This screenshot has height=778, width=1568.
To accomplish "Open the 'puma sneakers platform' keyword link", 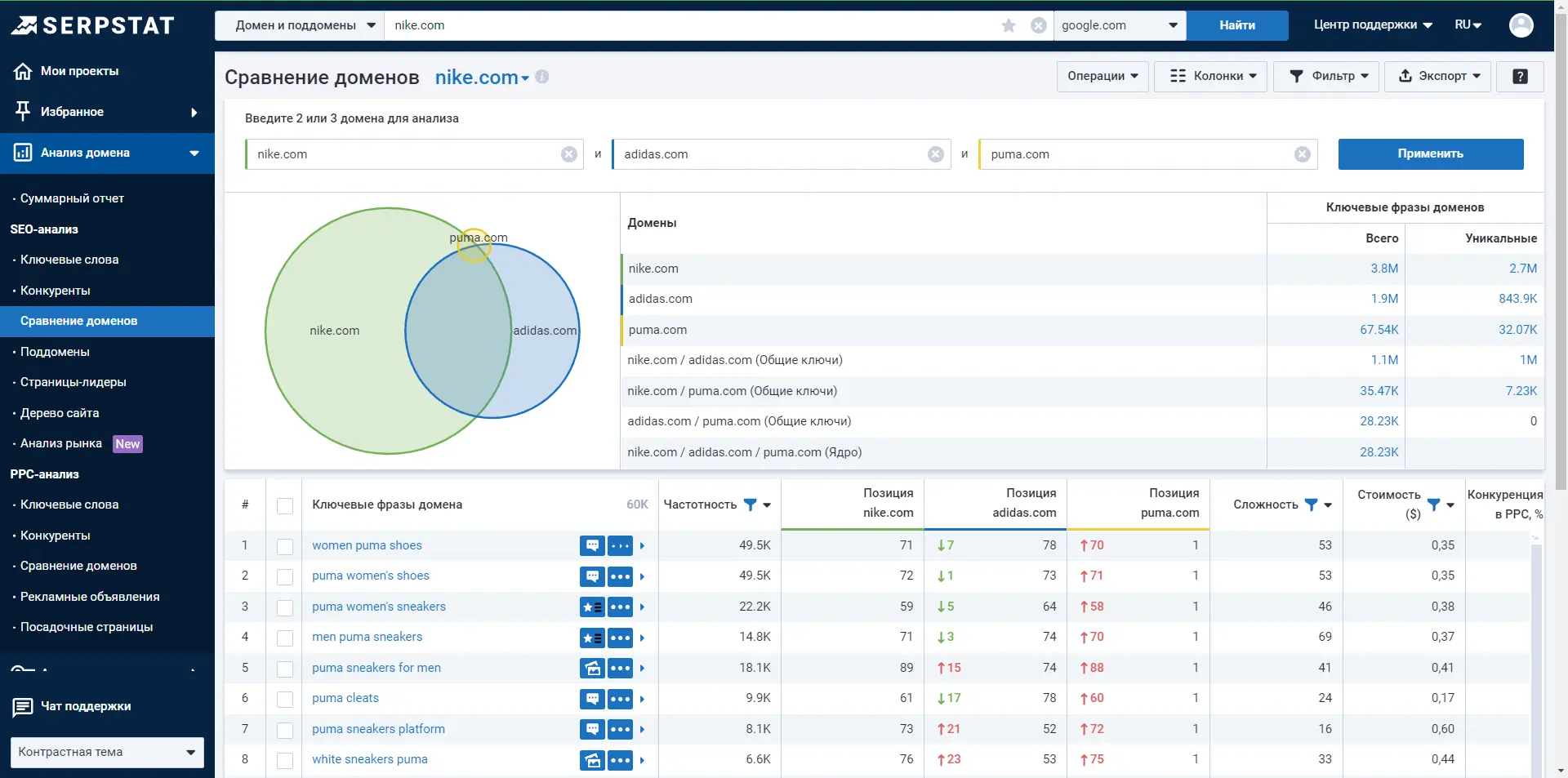I will (x=378, y=729).
